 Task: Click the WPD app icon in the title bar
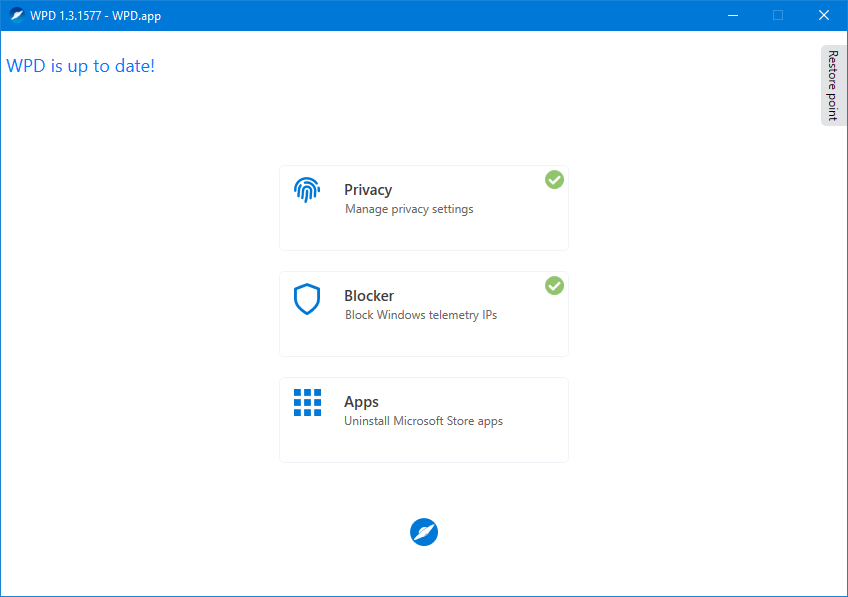click(16, 15)
